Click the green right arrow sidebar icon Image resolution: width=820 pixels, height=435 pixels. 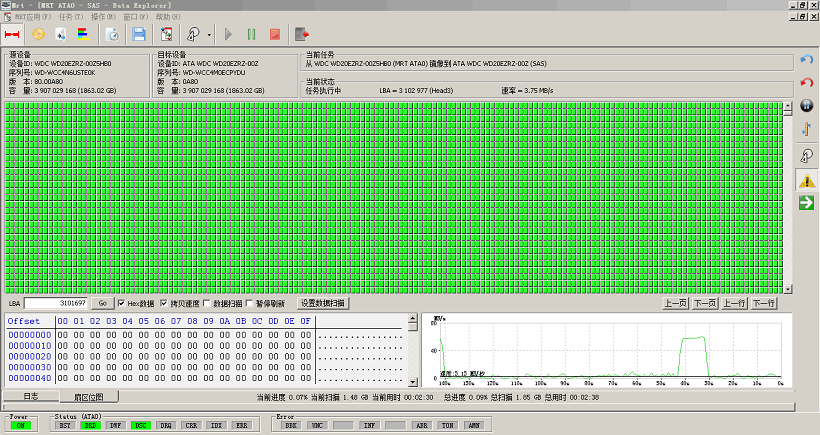point(806,203)
